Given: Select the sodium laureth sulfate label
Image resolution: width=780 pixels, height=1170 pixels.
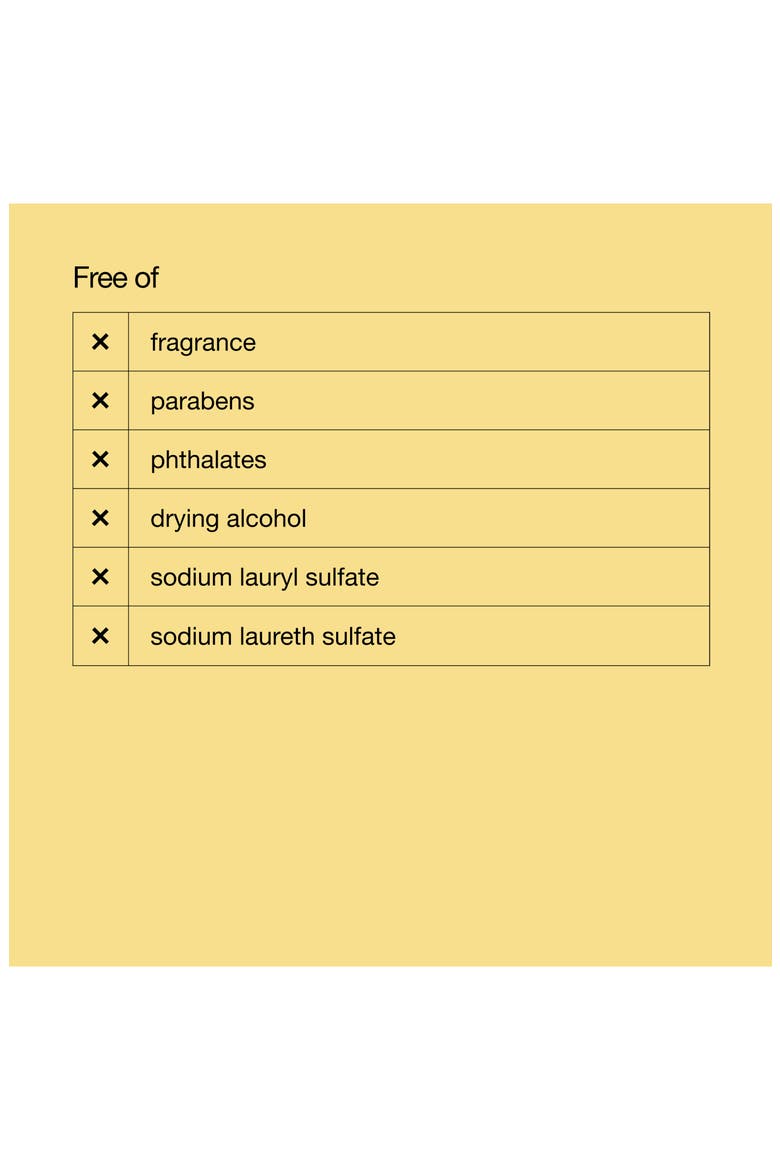Looking at the screenshot, I should tap(273, 636).
